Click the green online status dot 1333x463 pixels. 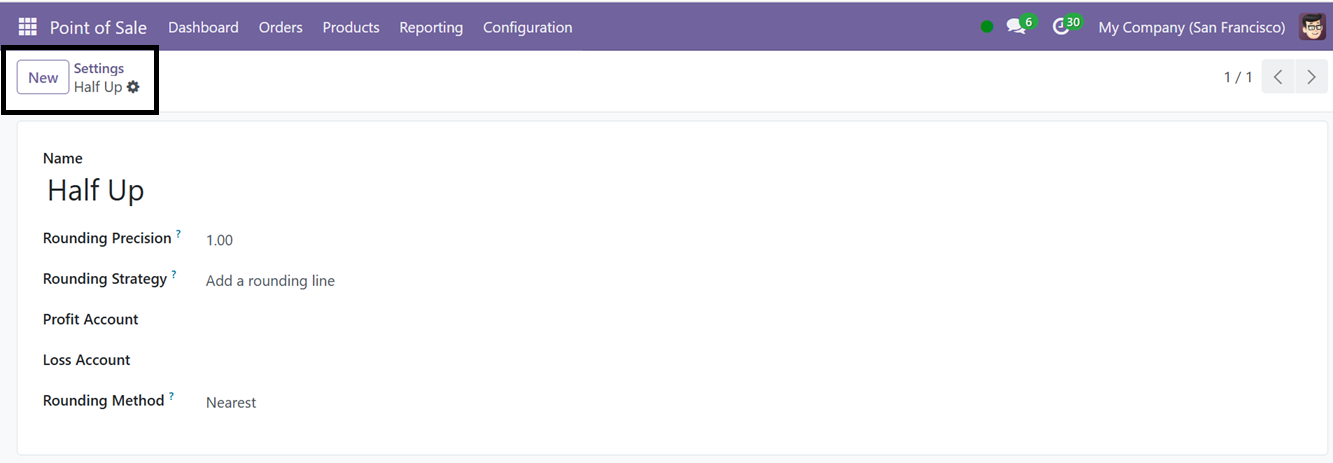coord(987,27)
